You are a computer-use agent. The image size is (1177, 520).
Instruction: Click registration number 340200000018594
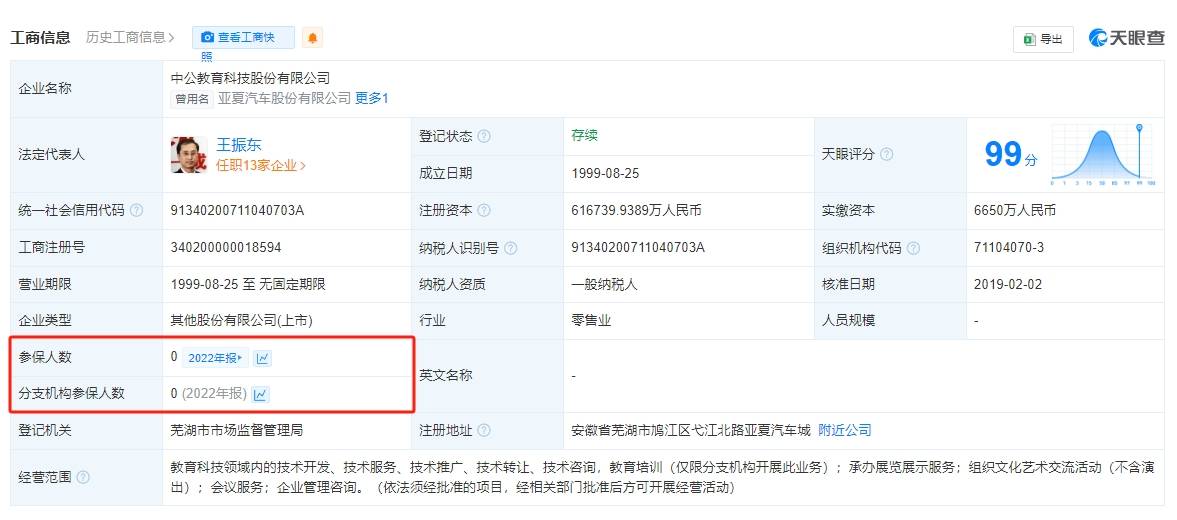click(x=226, y=248)
